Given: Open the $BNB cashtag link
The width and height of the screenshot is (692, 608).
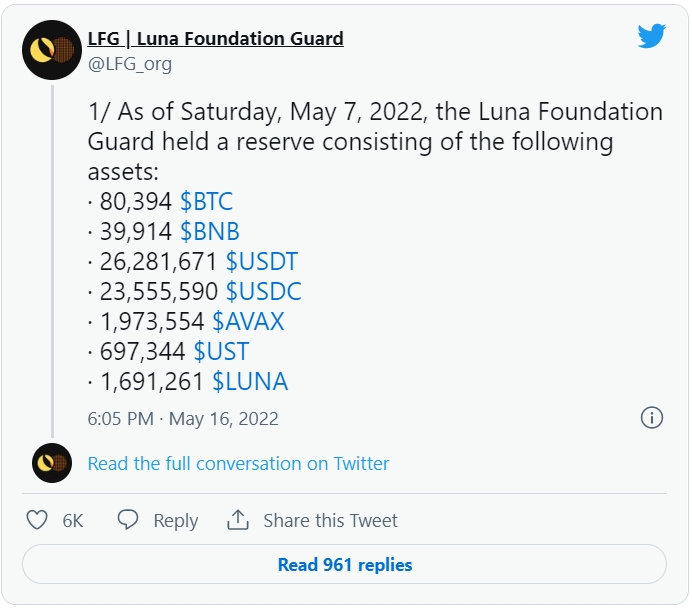Looking at the screenshot, I should tap(209, 233).
